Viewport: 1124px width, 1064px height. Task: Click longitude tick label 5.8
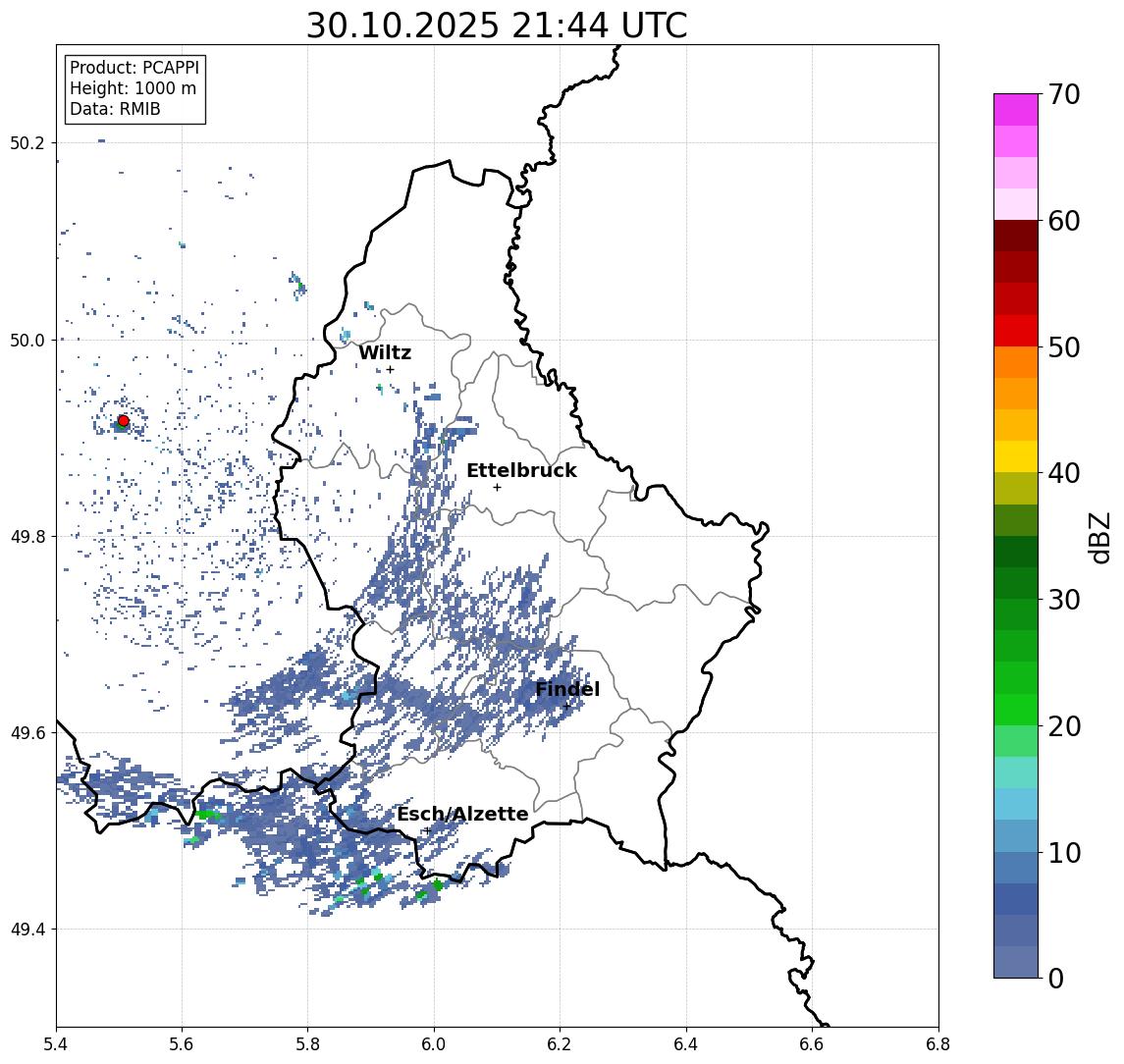(x=308, y=1044)
